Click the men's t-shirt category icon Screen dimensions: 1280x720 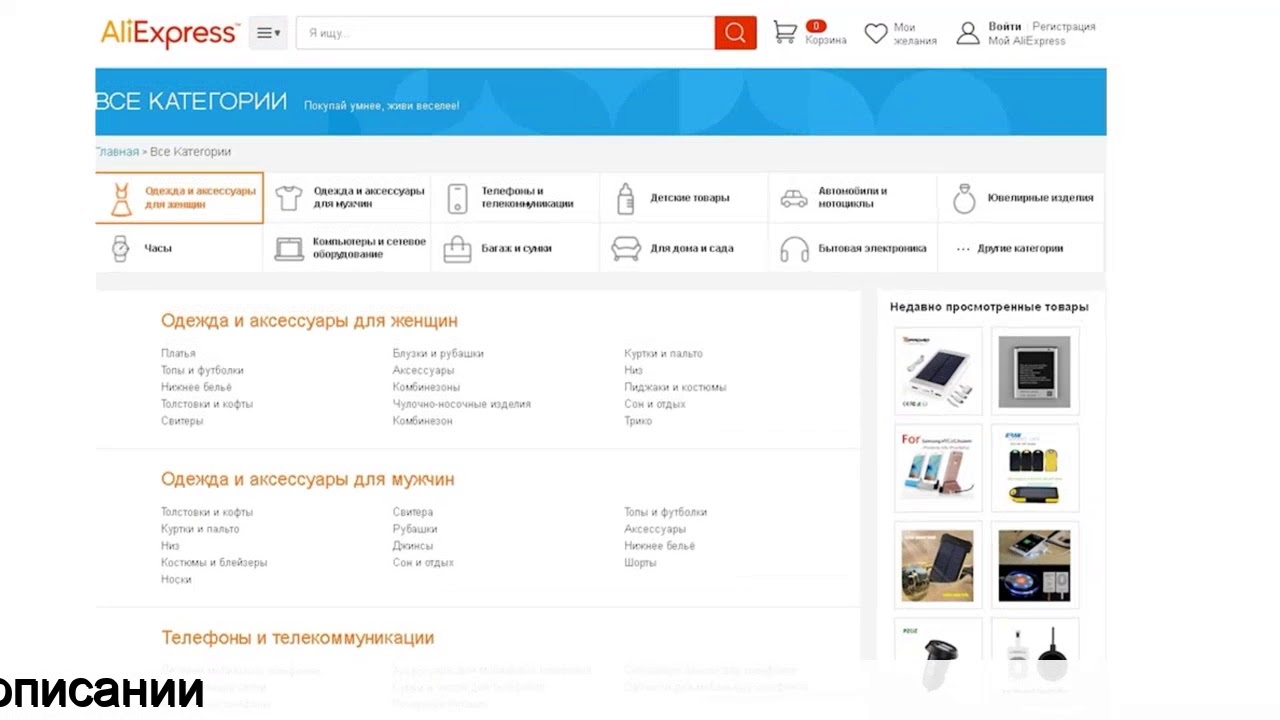point(289,198)
